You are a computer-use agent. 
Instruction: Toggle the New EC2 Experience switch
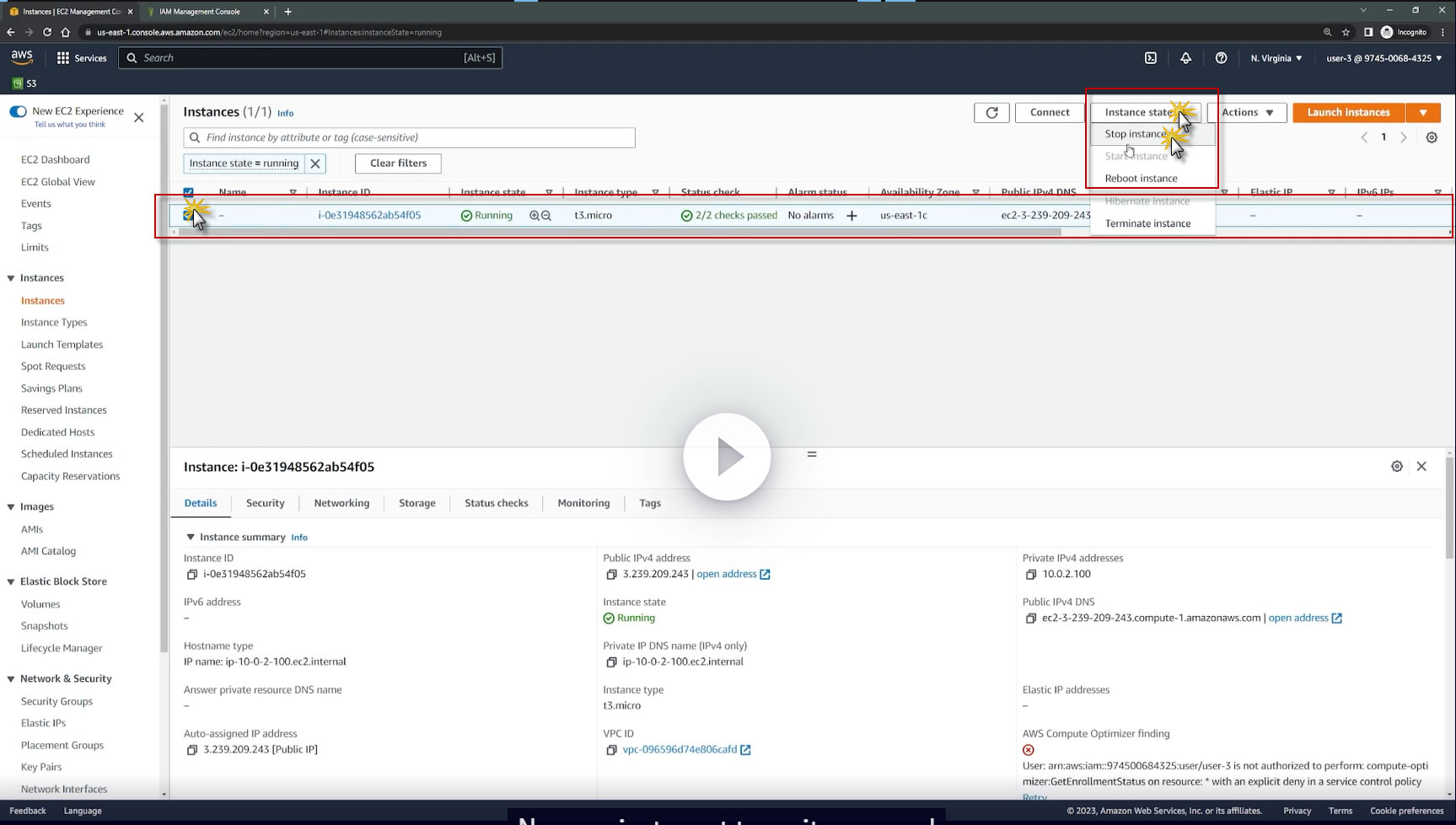(x=18, y=111)
